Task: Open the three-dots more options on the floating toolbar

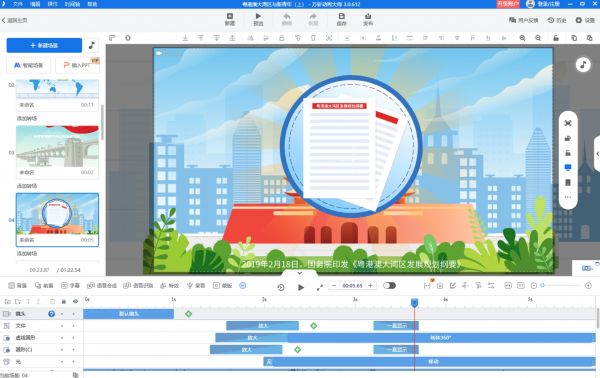Action: (568, 197)
